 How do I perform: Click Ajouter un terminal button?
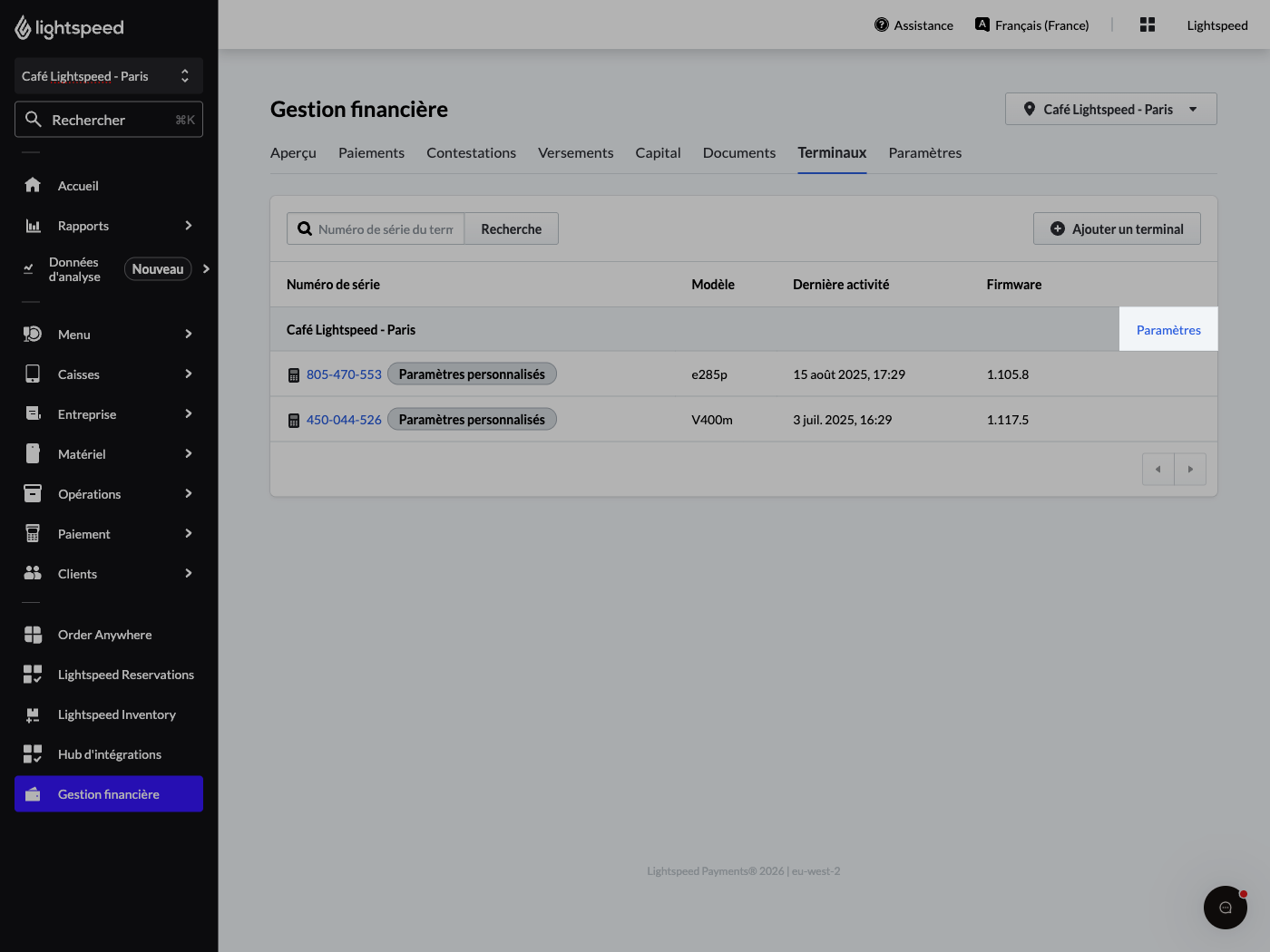(x=1117, y=228)
